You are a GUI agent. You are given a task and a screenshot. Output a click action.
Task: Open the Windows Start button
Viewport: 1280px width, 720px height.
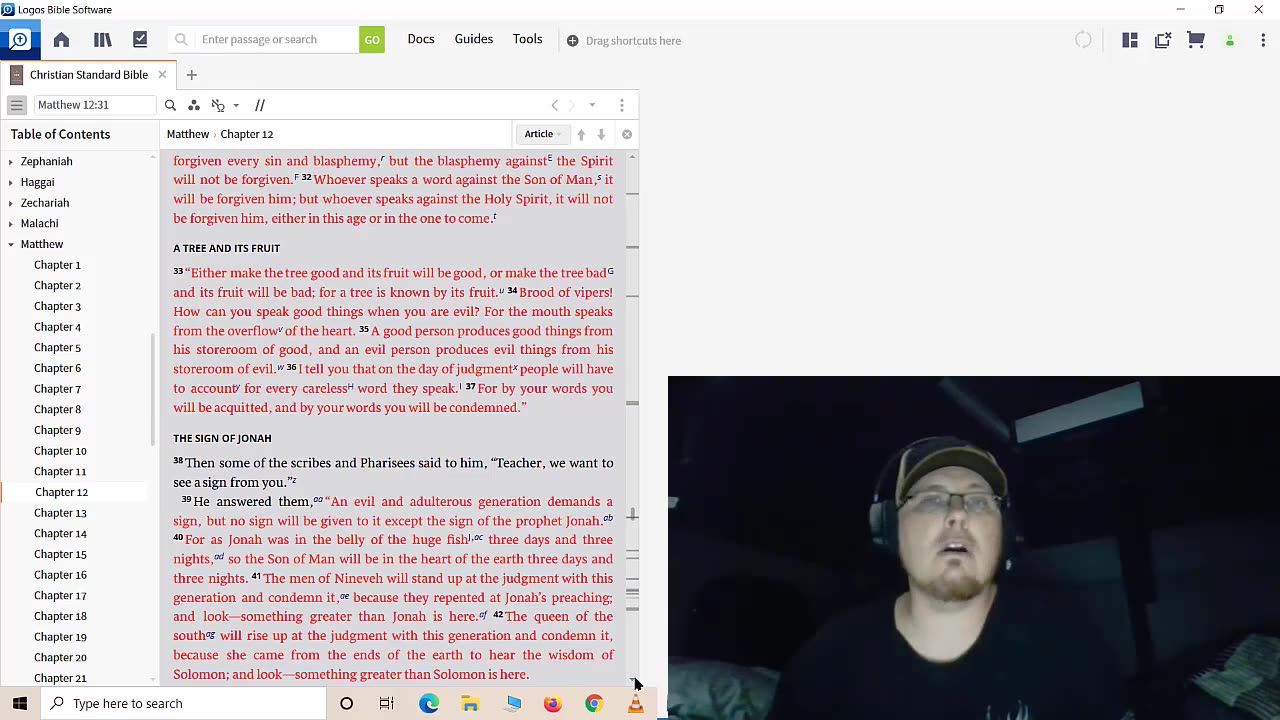pos(20,703)
